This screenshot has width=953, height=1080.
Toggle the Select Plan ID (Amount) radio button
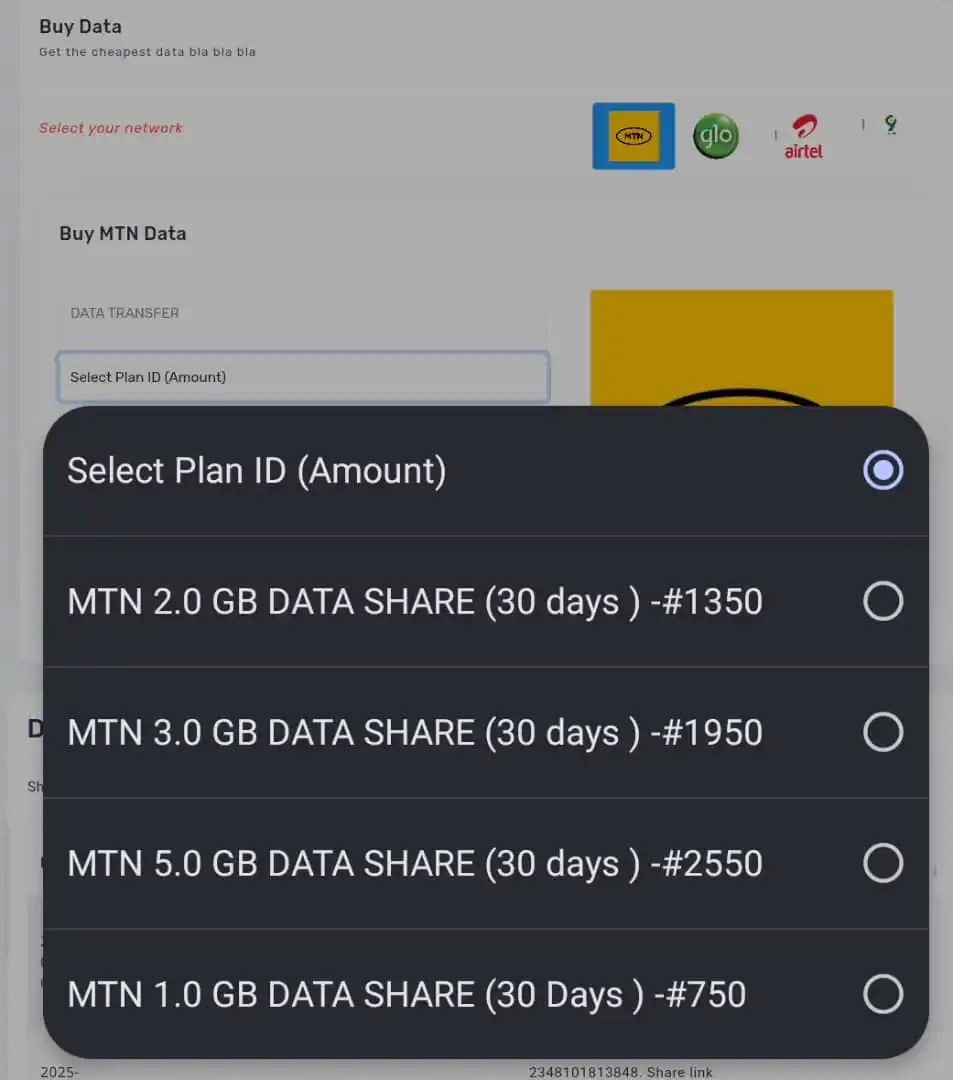coord(883,470)
